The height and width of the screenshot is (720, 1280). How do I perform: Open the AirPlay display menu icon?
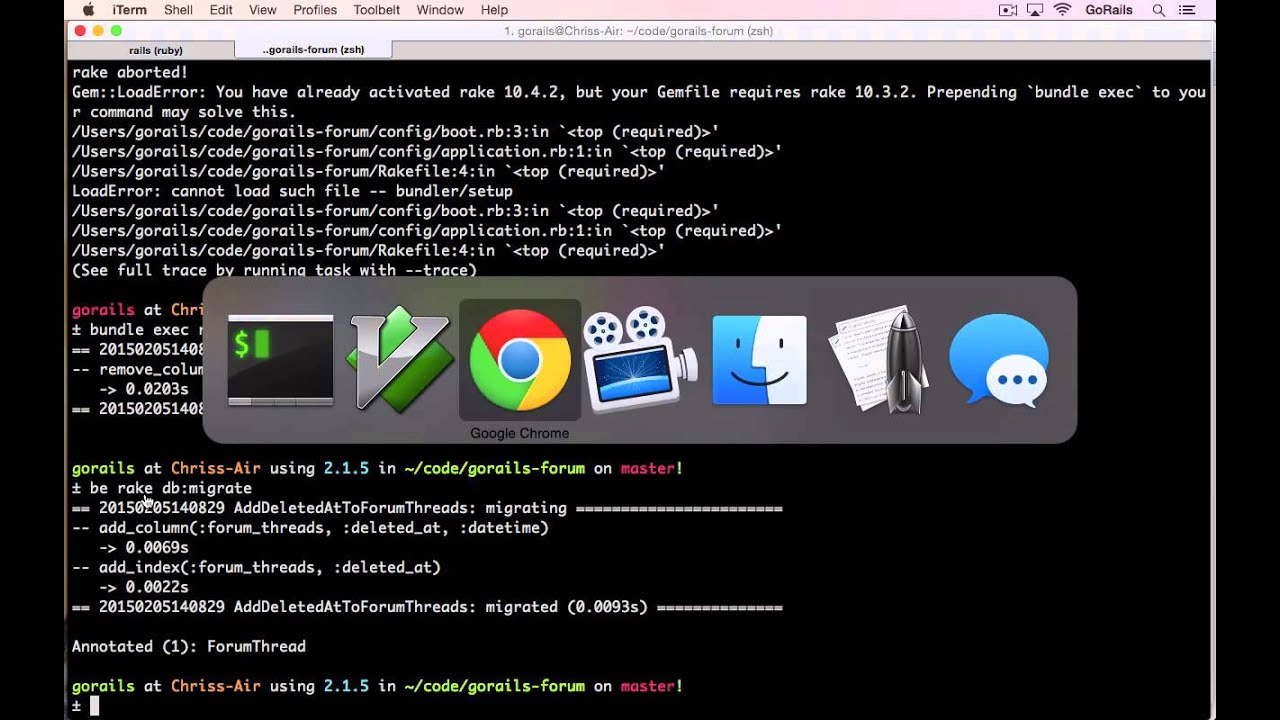pyautogui.click(x=1035, y=10)
